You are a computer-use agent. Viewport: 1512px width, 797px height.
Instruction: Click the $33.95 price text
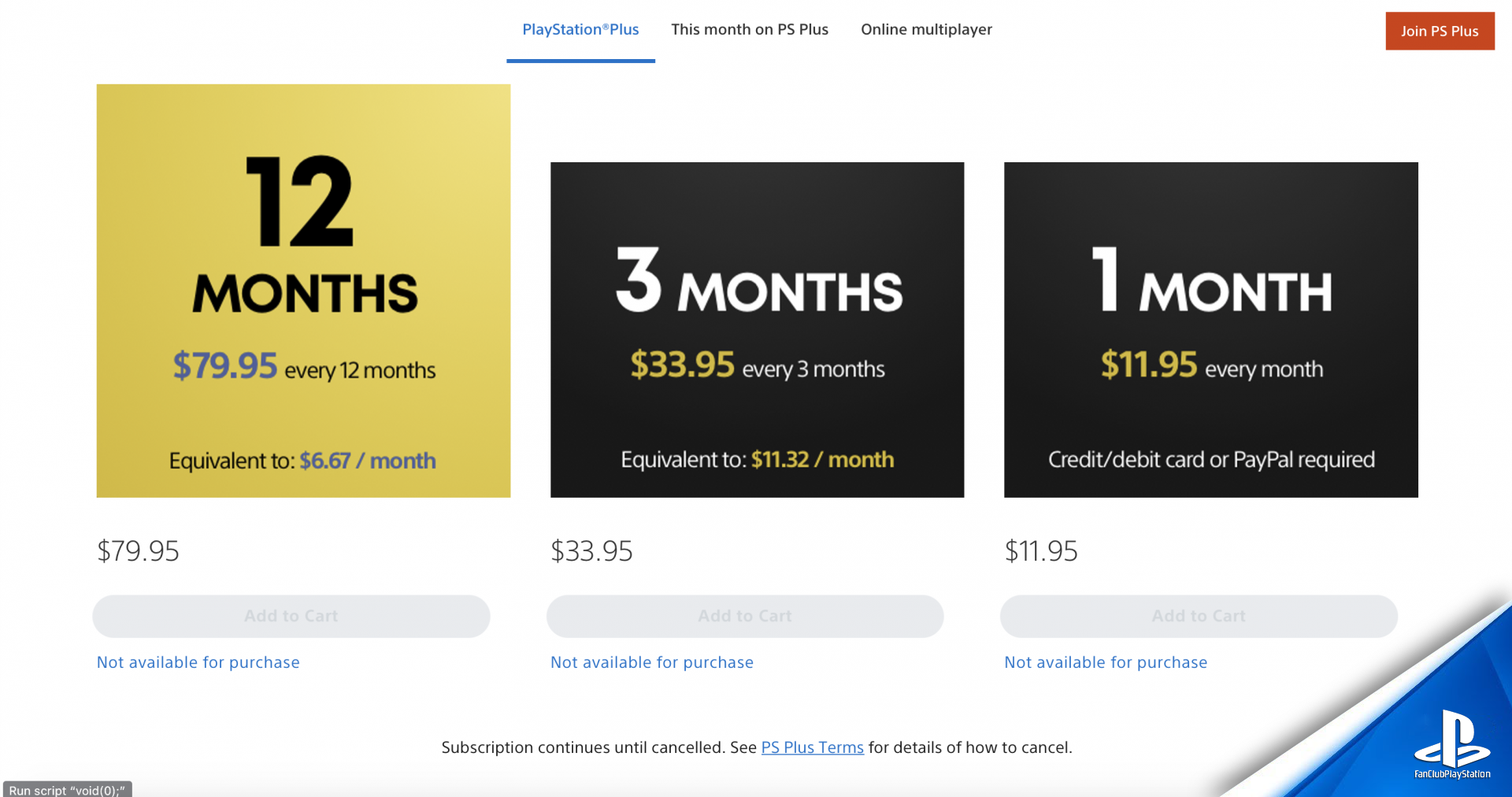591,550
